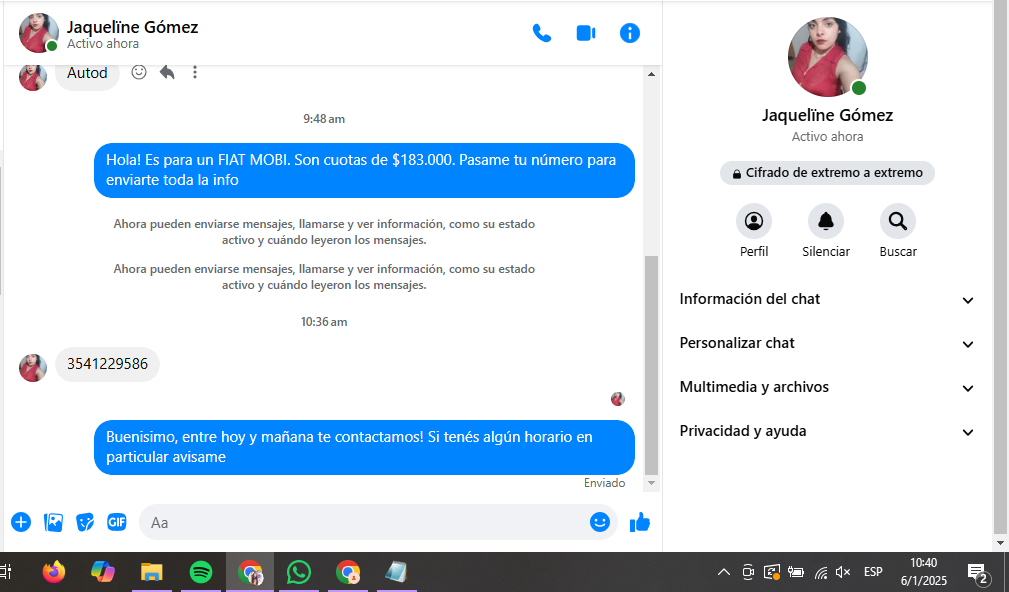Attach a photo or file

[53, 522]
